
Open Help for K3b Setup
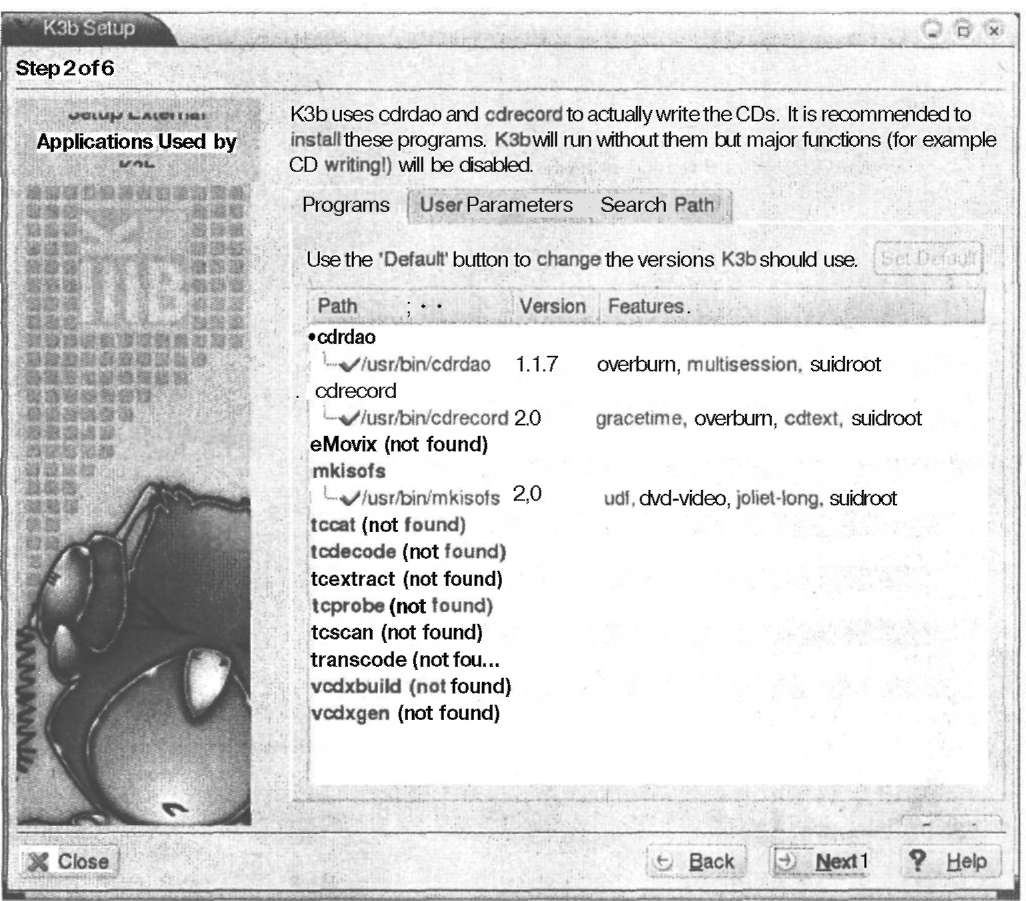pos(950,861)
